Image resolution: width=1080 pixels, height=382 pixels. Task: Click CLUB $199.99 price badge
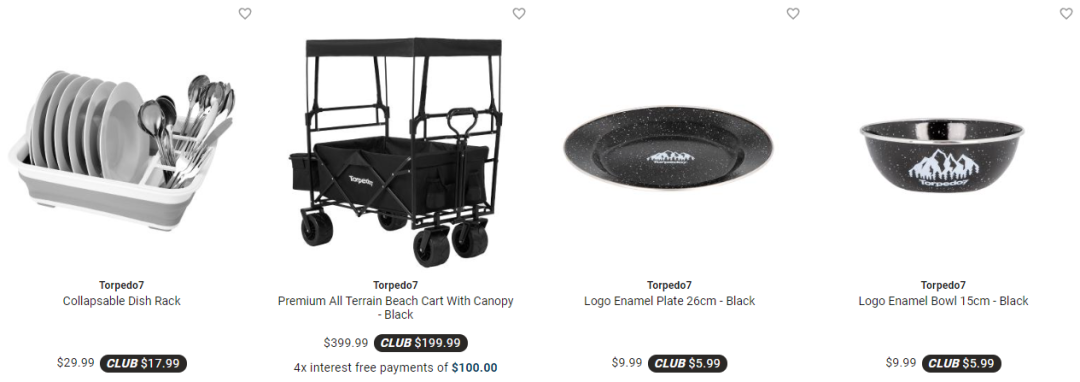[x=421, y=343]
